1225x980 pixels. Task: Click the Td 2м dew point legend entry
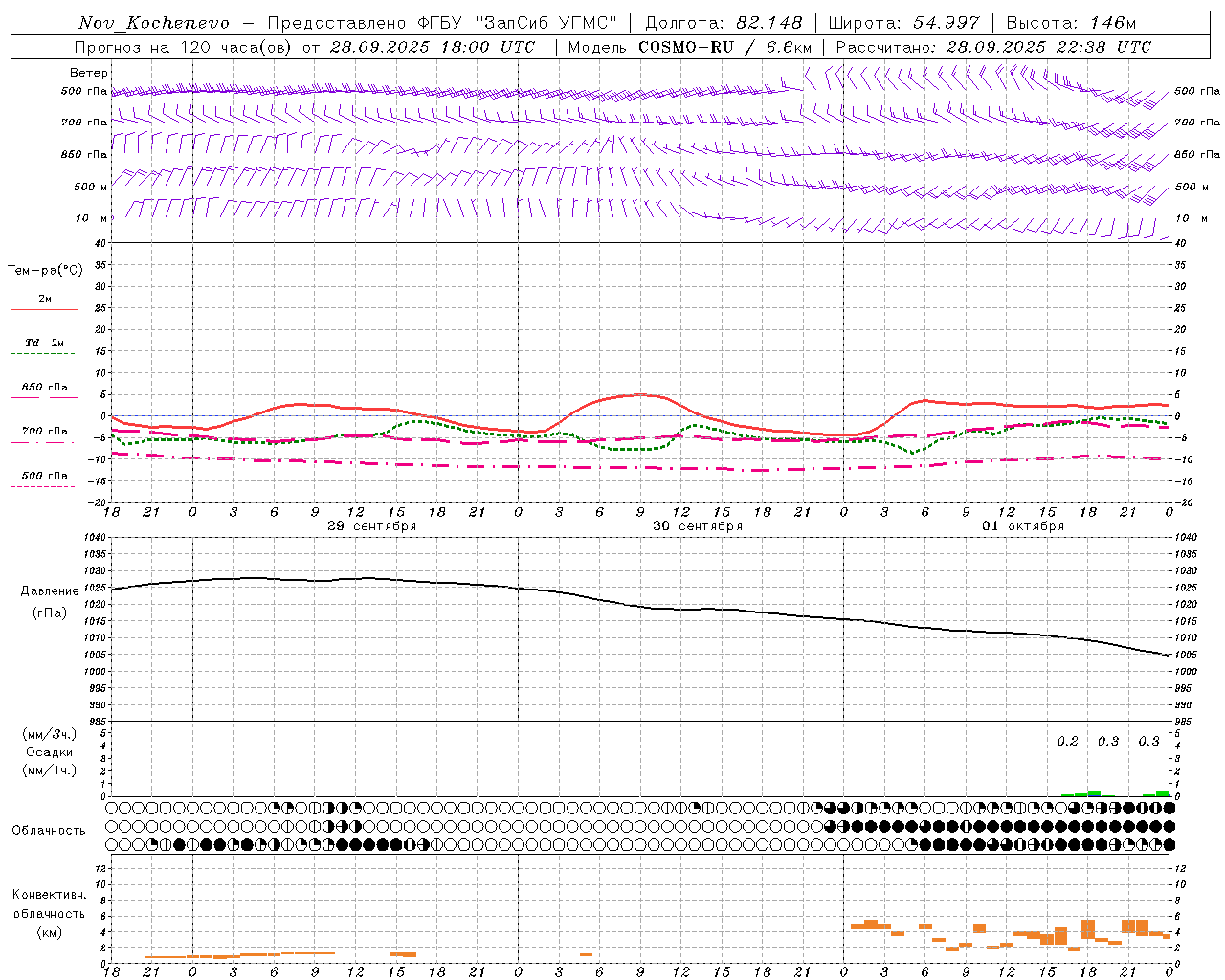tap(45, 343)
